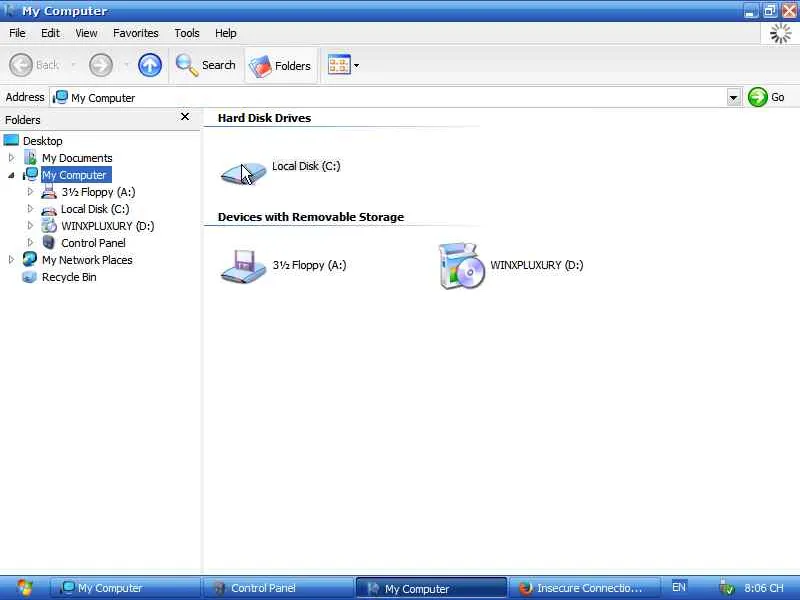
Task: Open the Views dropdown arrow
Action: tap(357, 65)
